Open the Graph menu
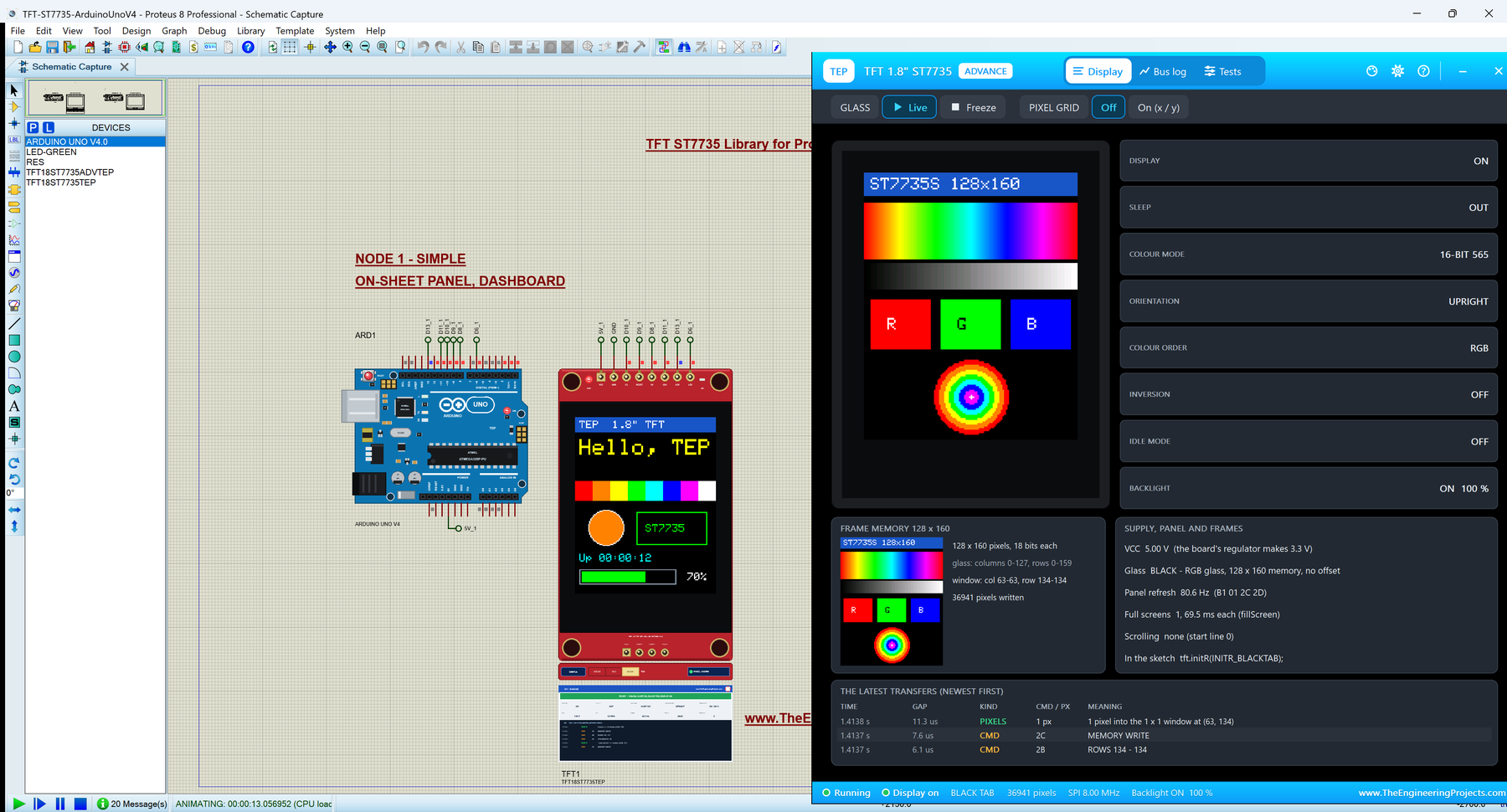 pyautogui.click(x=174, y=31)
